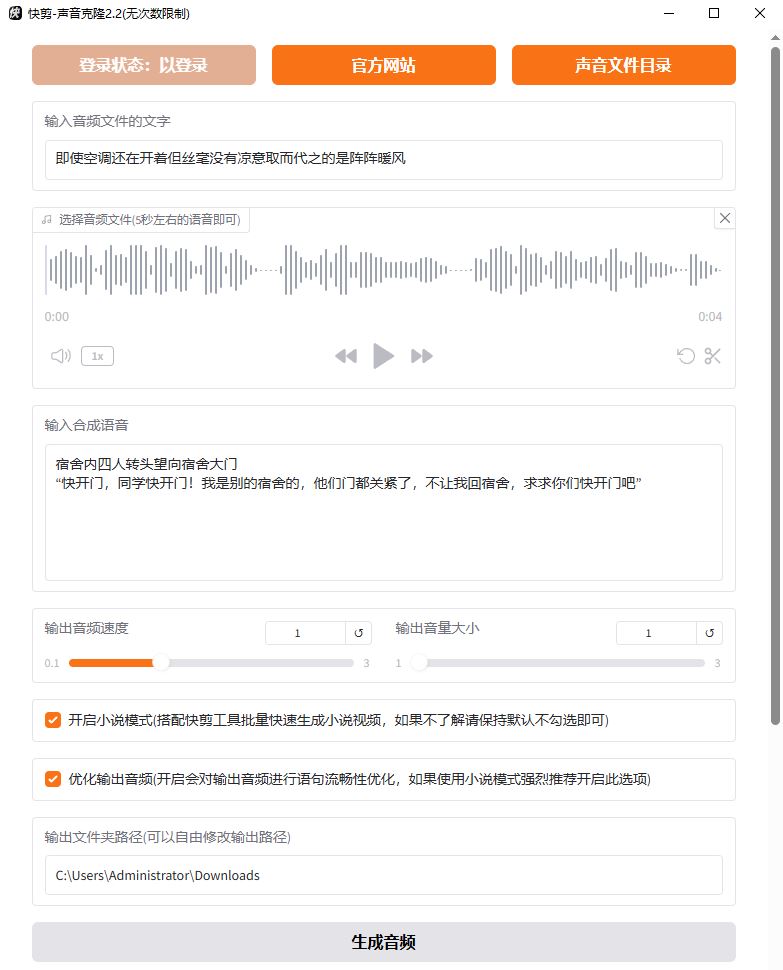
Task: Click the audio volume speaker icon
Action: [61, 356]
